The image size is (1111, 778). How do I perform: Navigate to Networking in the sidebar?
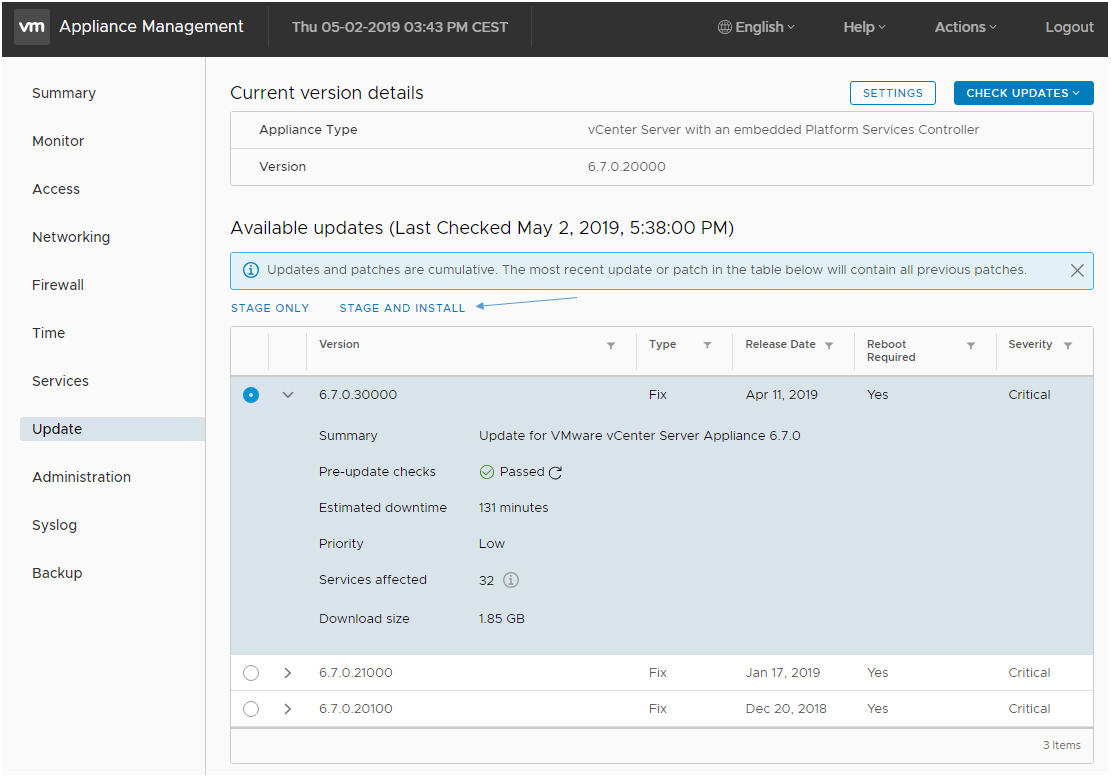71,237
